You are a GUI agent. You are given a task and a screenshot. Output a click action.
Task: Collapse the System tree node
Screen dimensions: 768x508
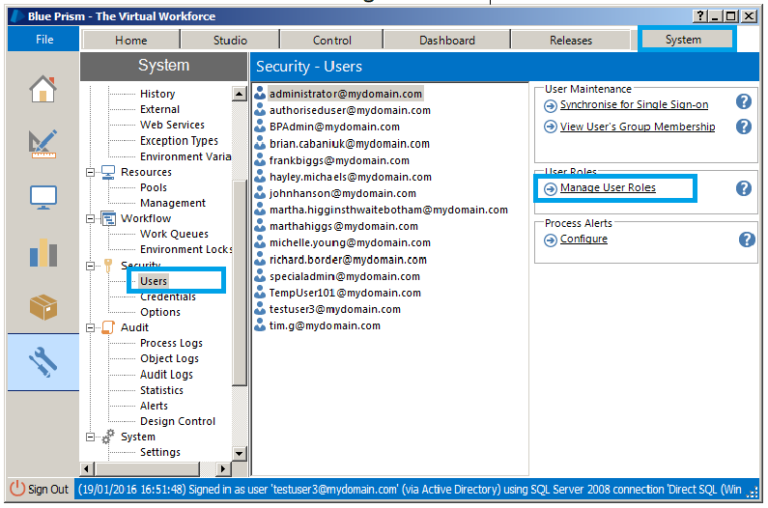click(x=90, y=436)
